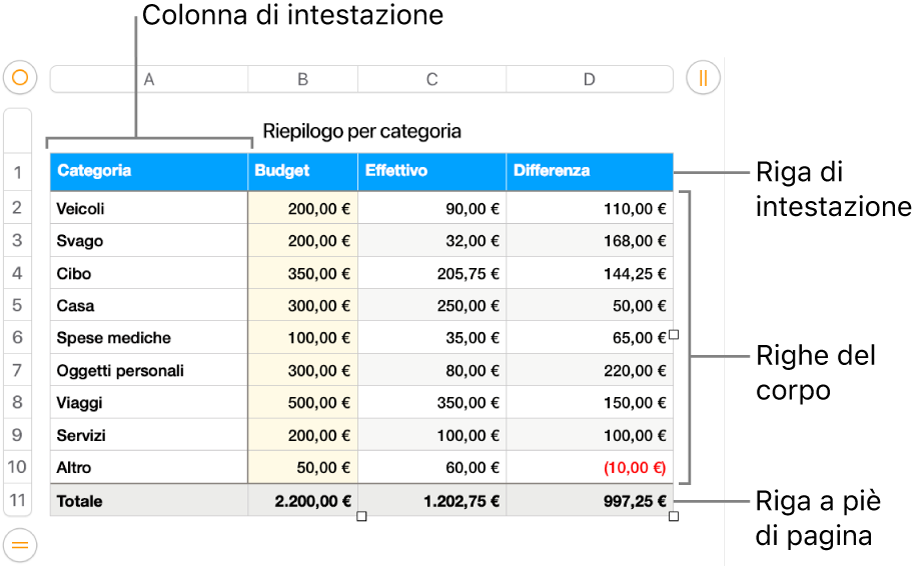Viewport: 924px width, 566px height.
Task: Select the Cibo cell
Action: coord(149,272)
